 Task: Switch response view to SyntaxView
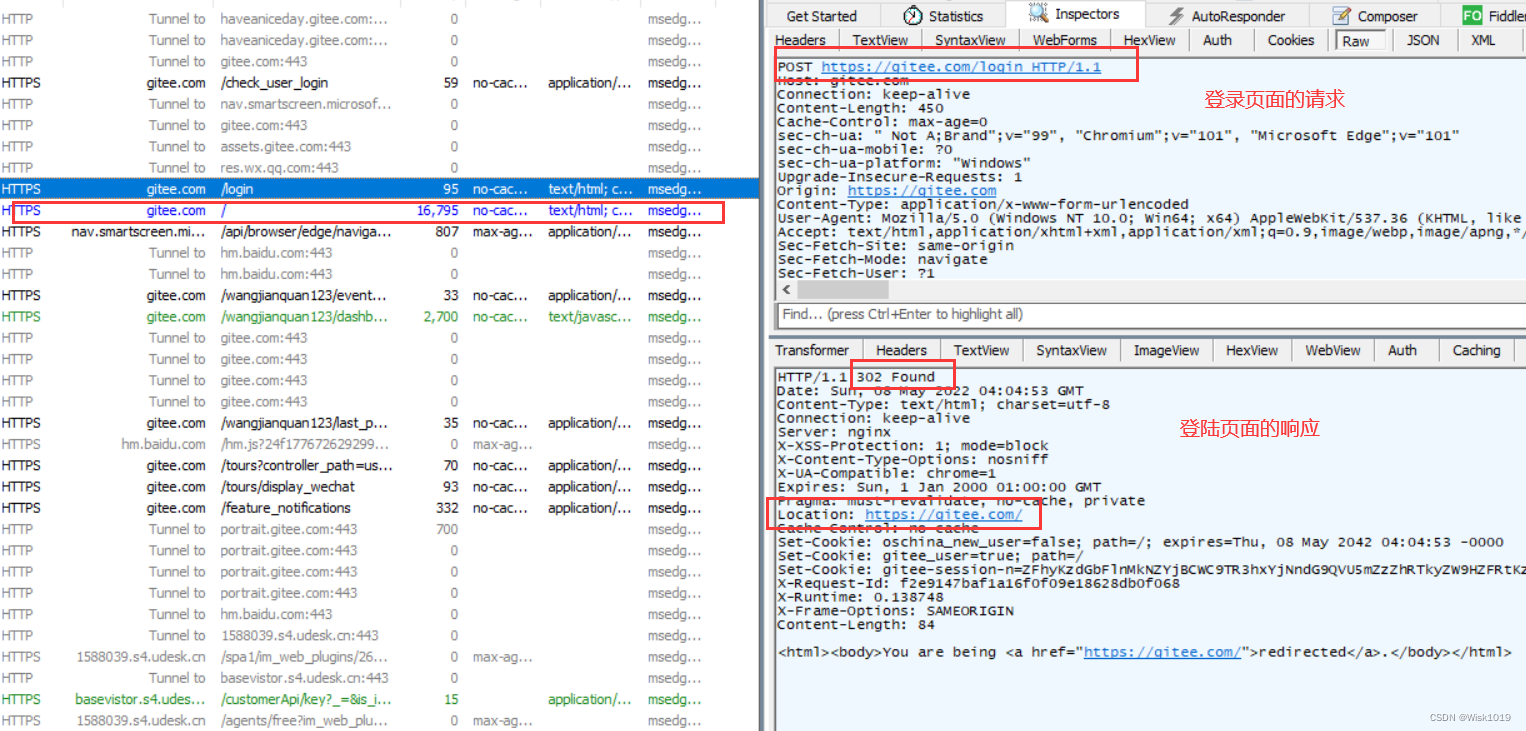(1071, 350)
